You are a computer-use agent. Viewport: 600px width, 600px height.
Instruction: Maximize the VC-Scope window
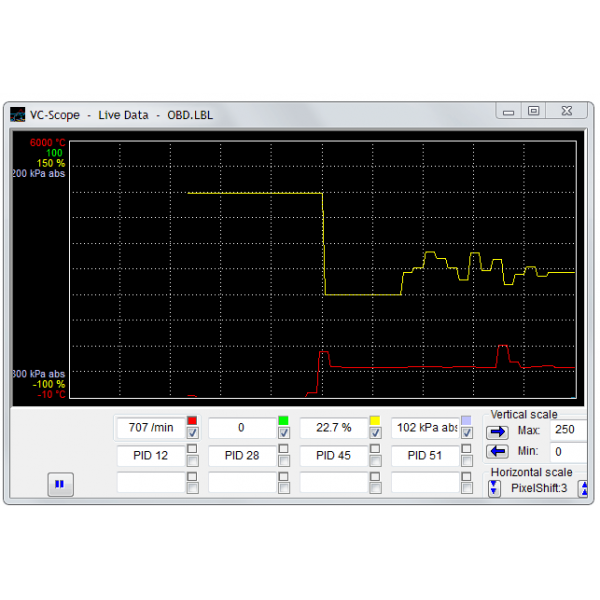coord(533,111)
